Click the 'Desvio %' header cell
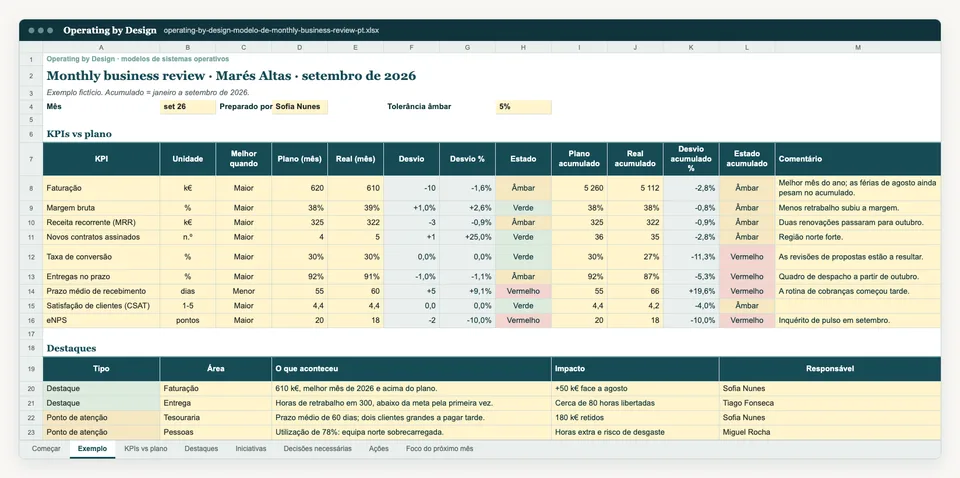Screen dimensions: 960x478 (468, 159)
